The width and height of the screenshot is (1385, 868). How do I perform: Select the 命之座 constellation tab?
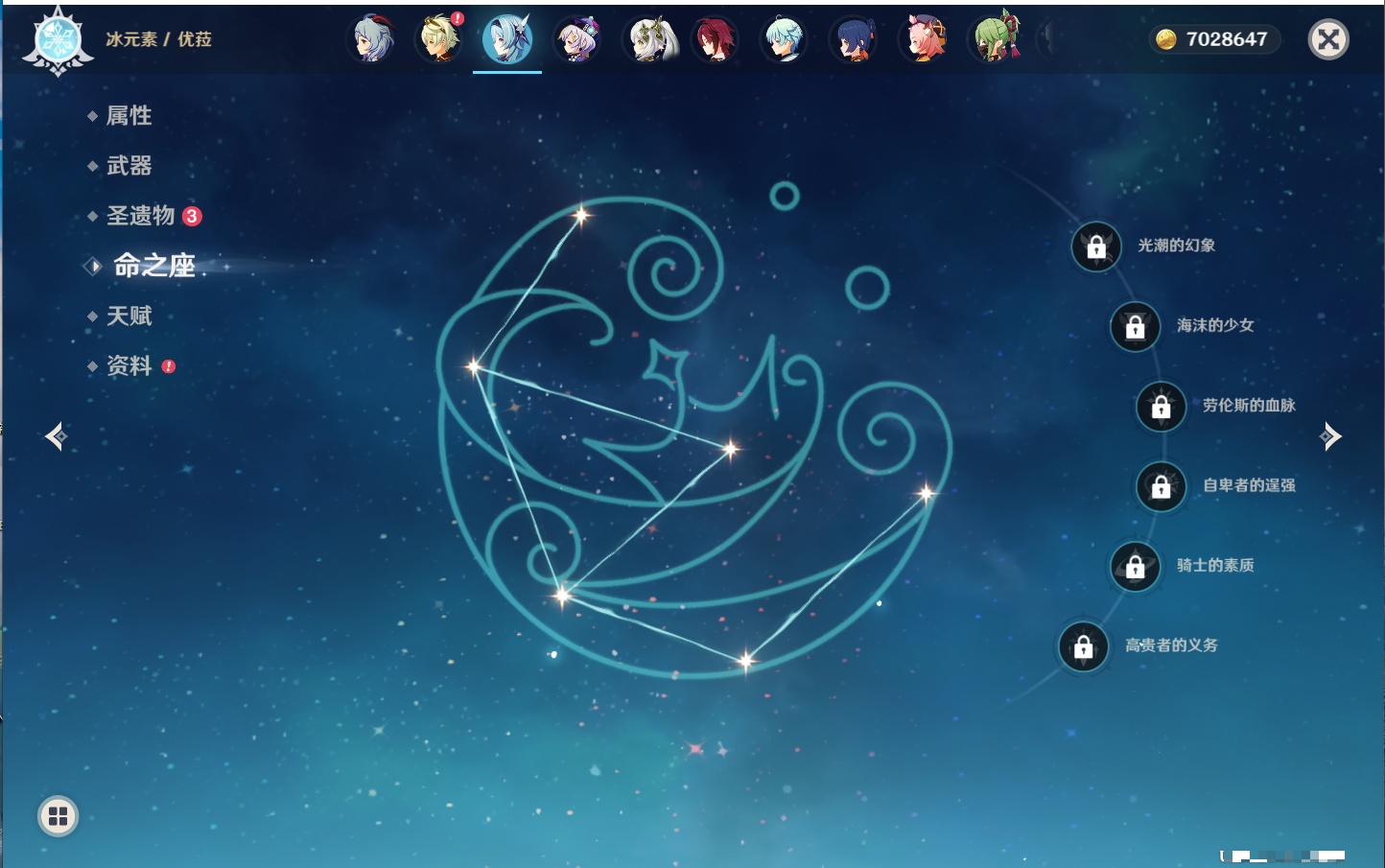(x=153, y=266)
